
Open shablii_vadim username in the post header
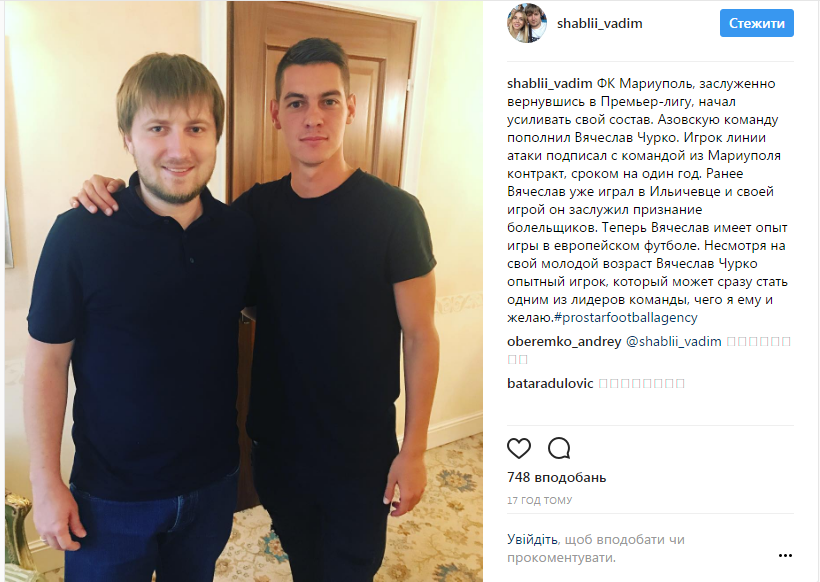[599, 24]
